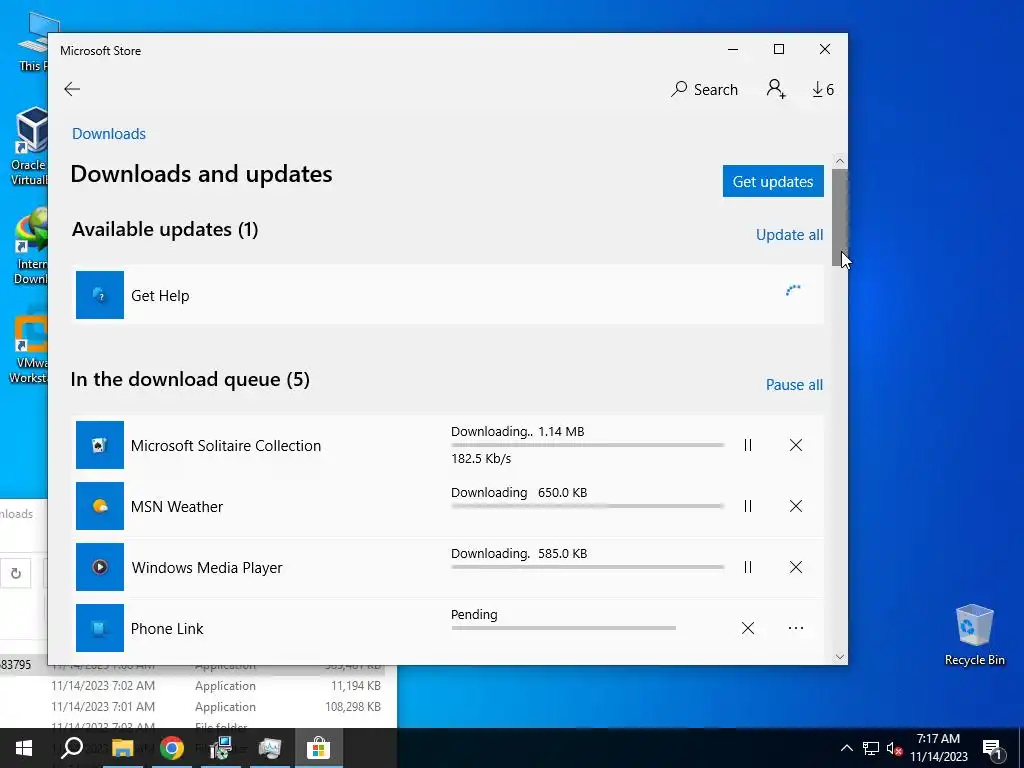The width and height of the screenshot is (1024, 768).
Task: Click the MSN Weather app icon
Action: (100, 506)
